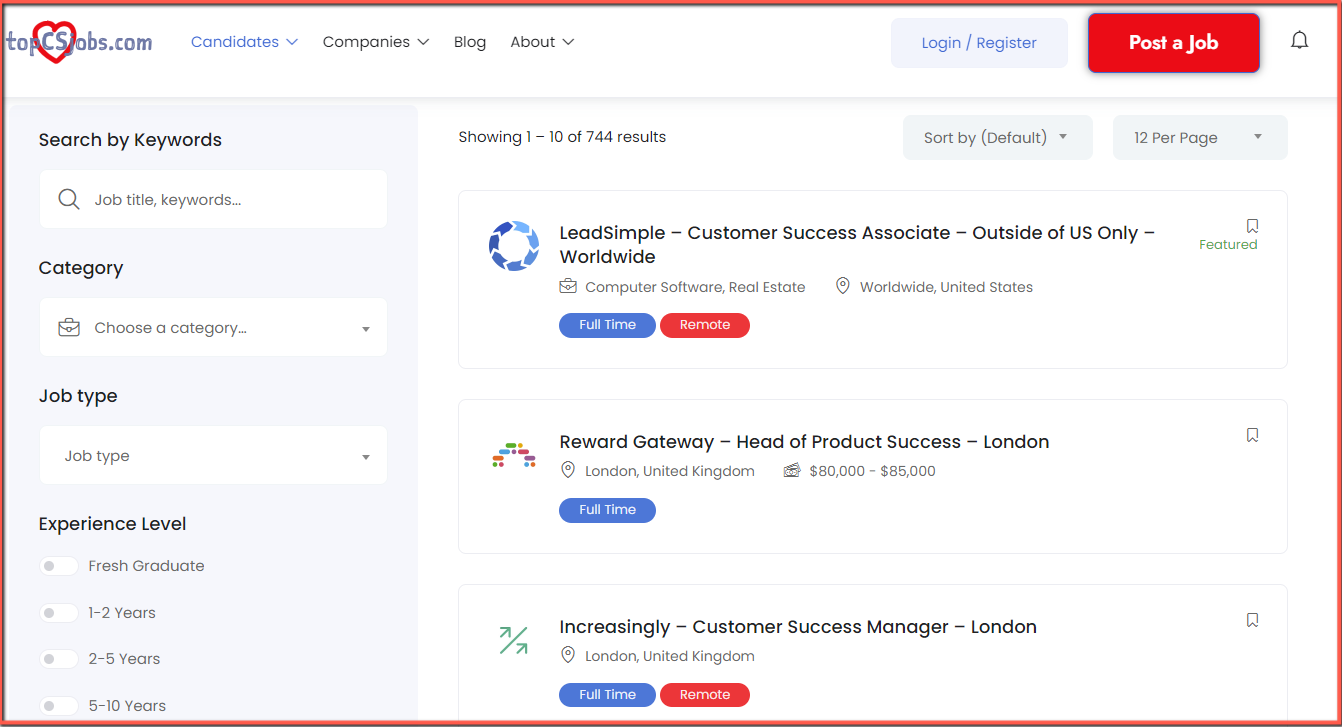Click the $80,000 - $85,000 salary text
This screenshot has width=1342, height=727.
tap(872, 471)
